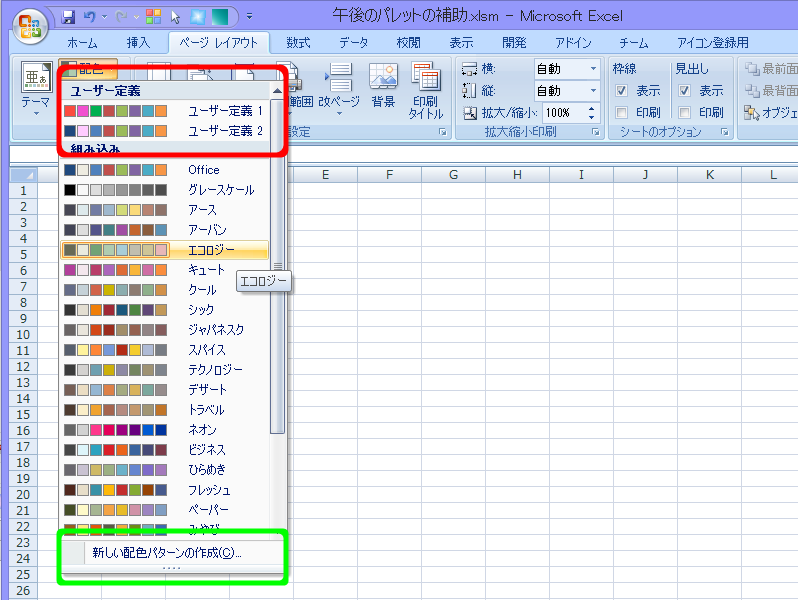
Task: Click the select-all corner of the sheet
Action: pyautogui.click(x=23, y=175)
